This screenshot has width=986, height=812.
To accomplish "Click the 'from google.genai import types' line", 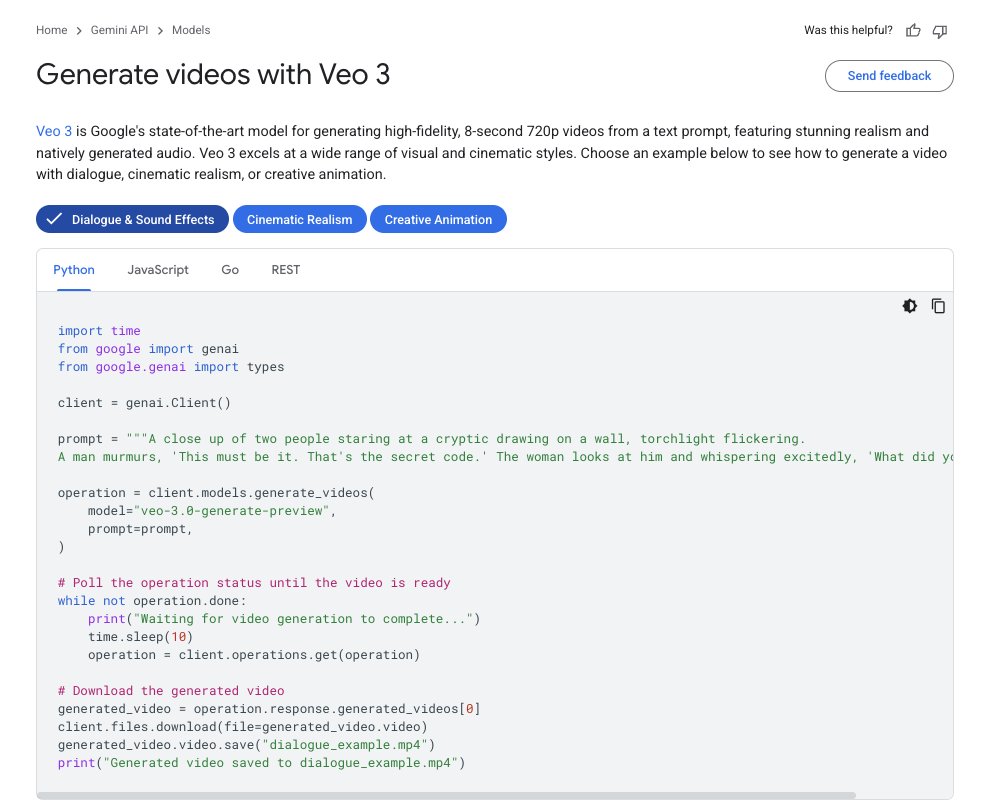I will tap(171, 367).
